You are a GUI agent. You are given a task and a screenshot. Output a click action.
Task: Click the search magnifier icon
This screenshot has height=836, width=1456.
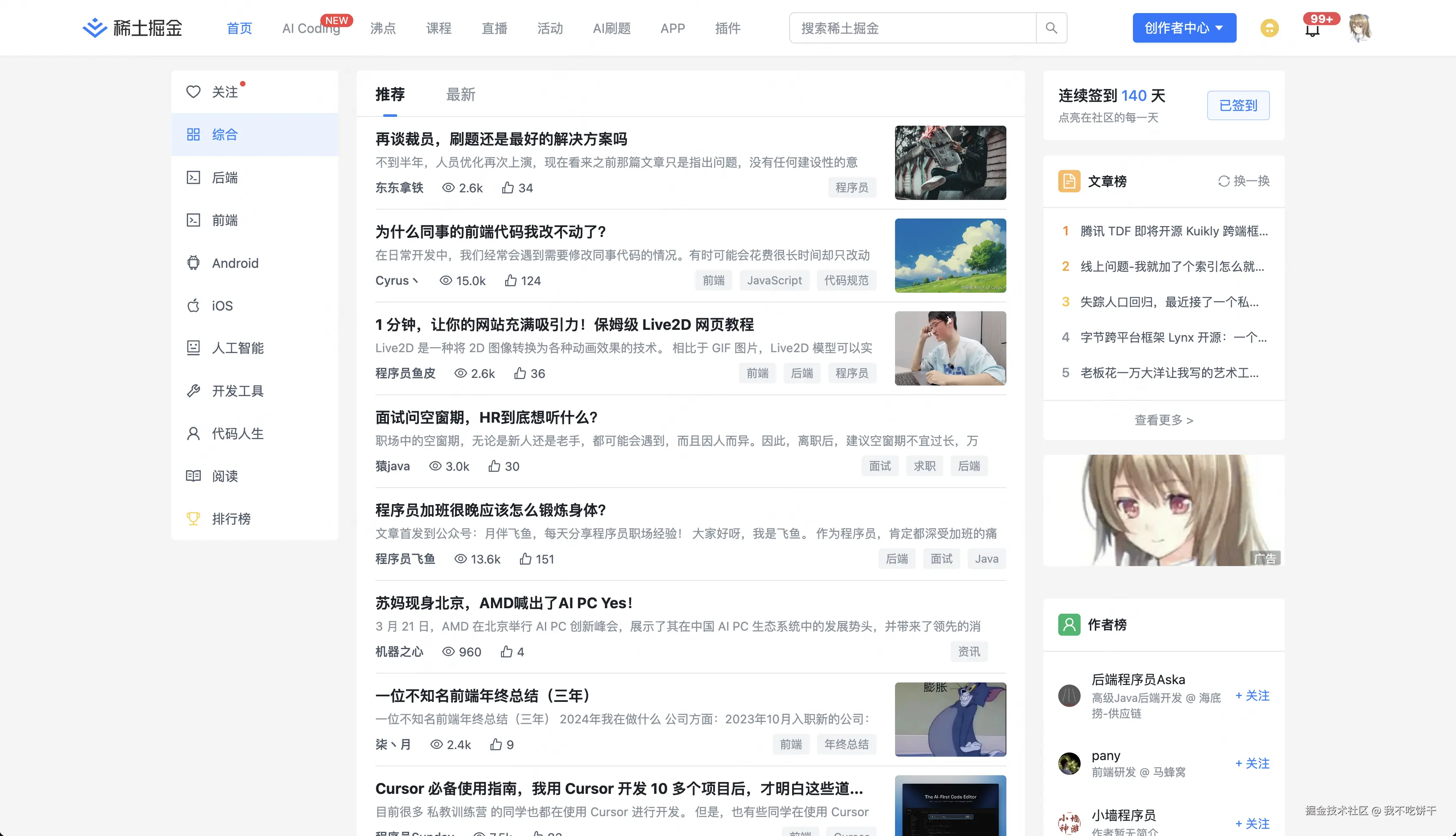(x=1051, y=28)
